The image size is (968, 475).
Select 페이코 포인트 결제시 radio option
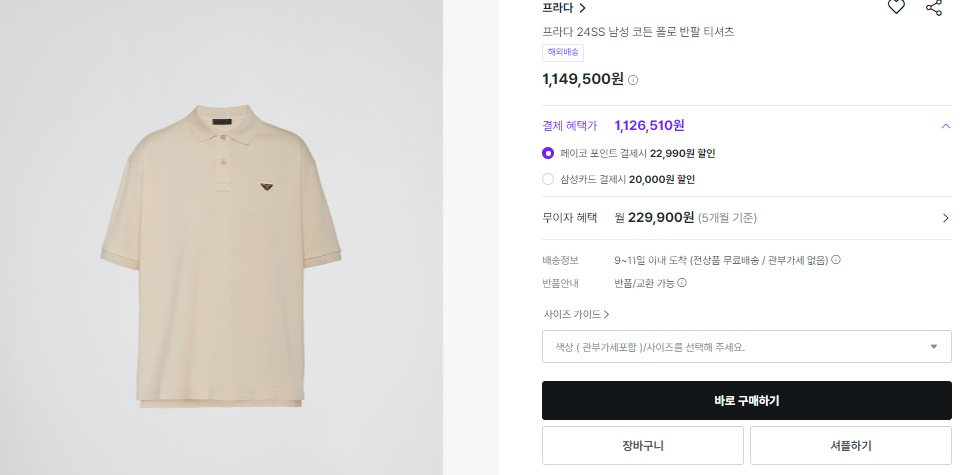[547, 153]
